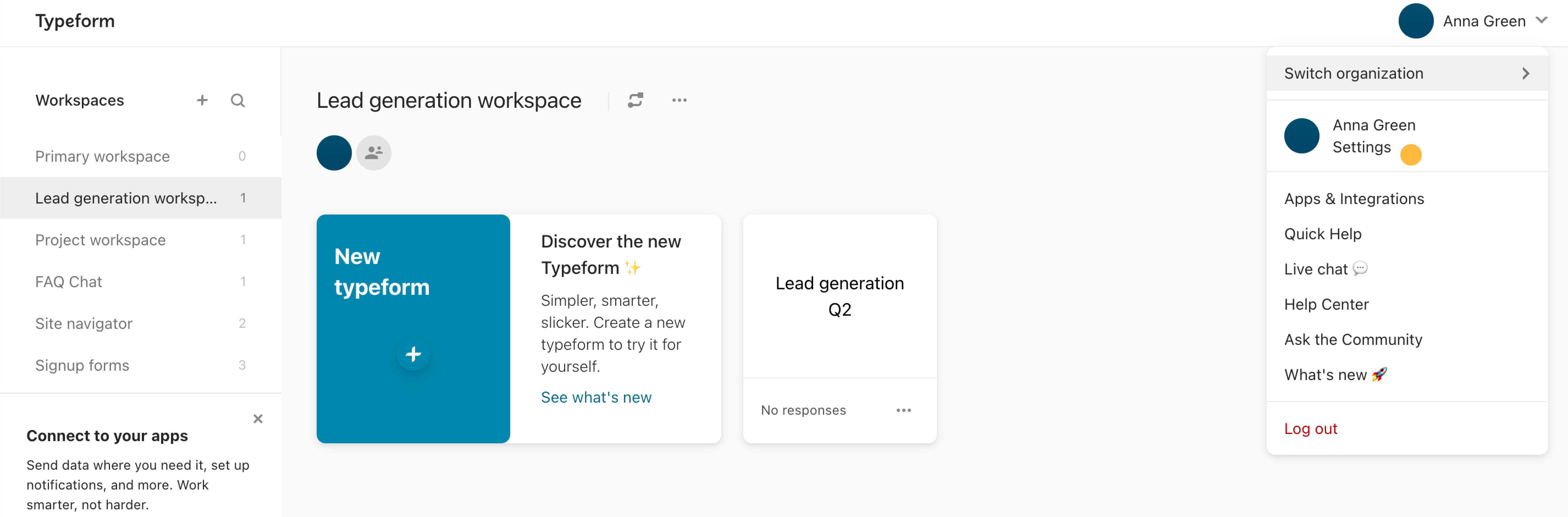This screenshot has width=1568, height=517.
Task: Open Lead generation Q2 three-dot menu
Action: point(904,410)
